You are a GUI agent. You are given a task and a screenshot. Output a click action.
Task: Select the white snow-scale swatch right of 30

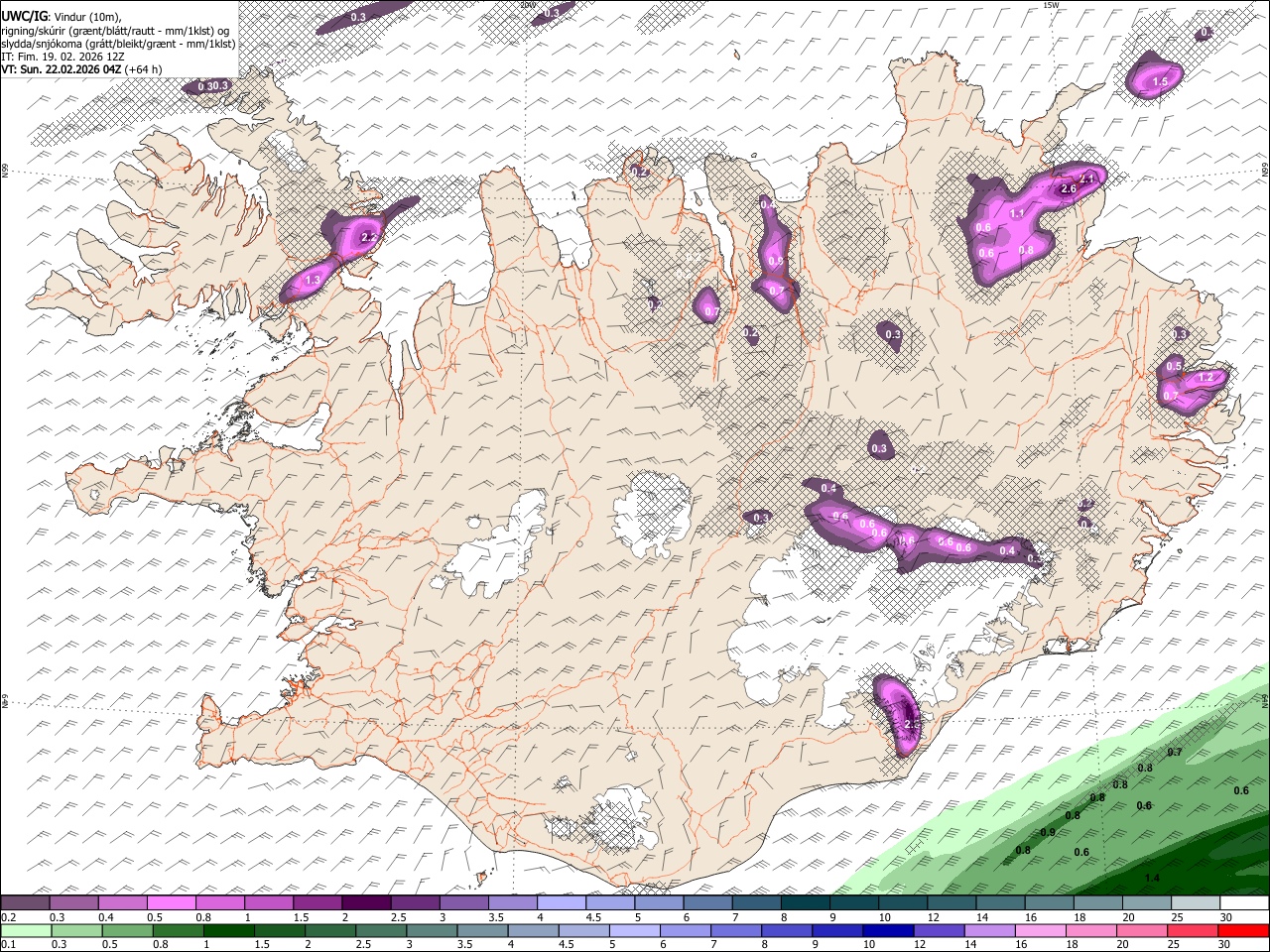[x=1244, y=902]
